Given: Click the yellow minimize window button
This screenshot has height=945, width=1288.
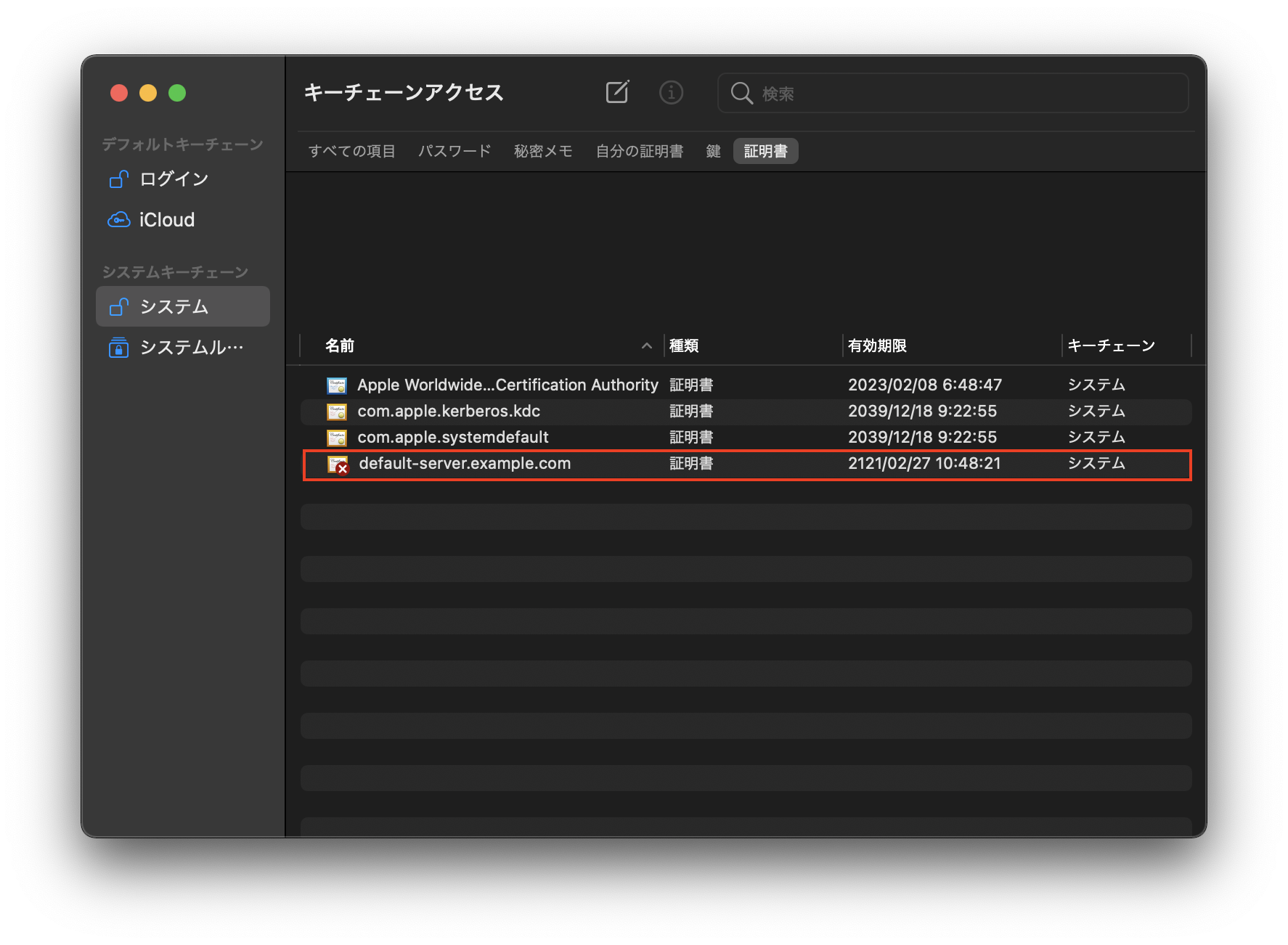Looking at the screenshot, I should pyautogui.click(x=148, y=93).
